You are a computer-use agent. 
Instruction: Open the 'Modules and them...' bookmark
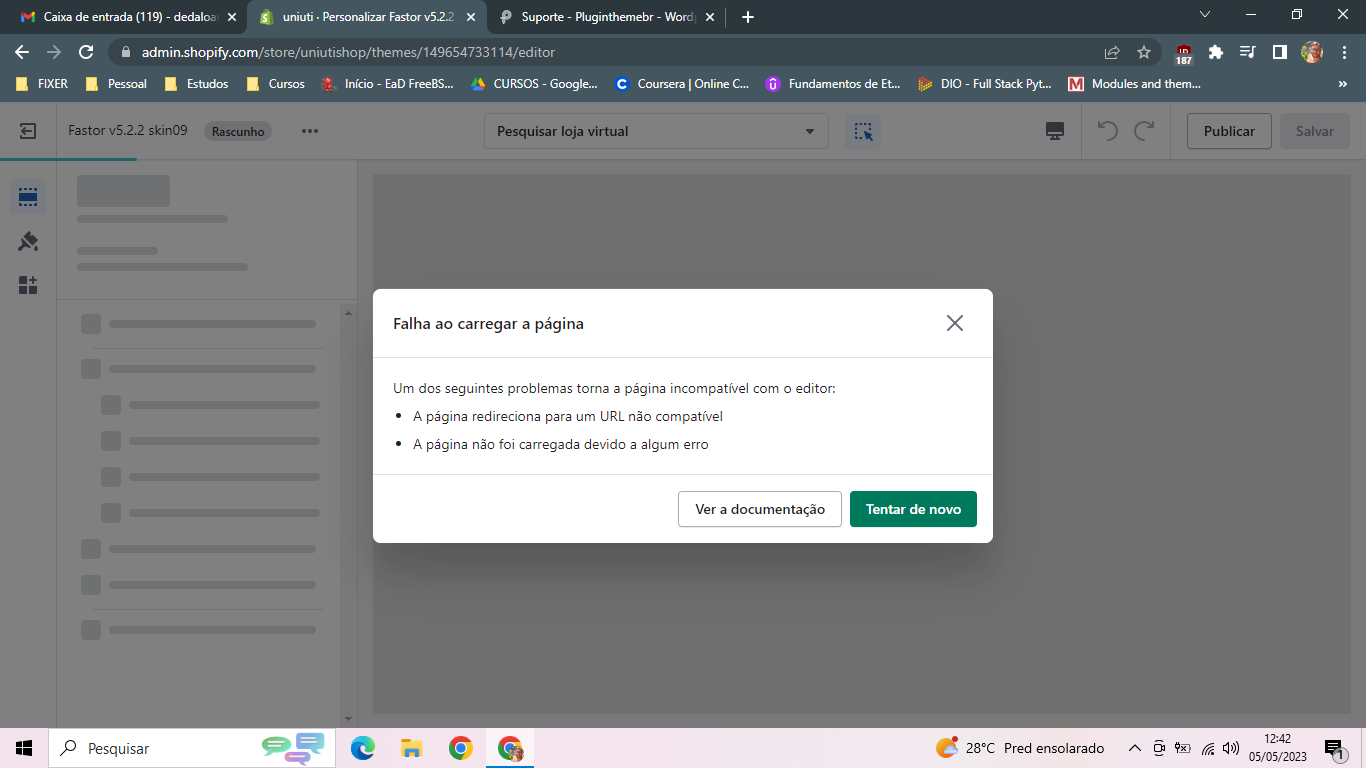(x=1135, y=84)
